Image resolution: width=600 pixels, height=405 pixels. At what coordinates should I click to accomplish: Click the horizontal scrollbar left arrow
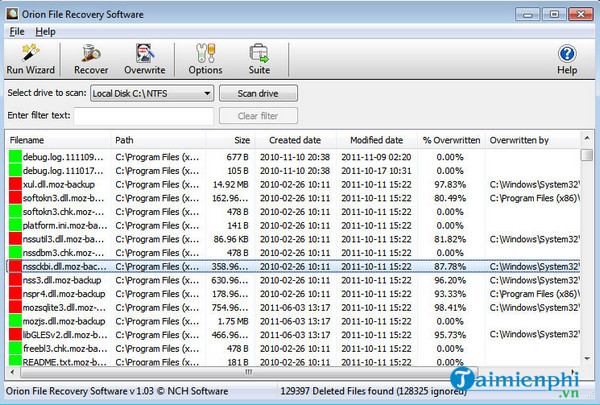[12, 372]
